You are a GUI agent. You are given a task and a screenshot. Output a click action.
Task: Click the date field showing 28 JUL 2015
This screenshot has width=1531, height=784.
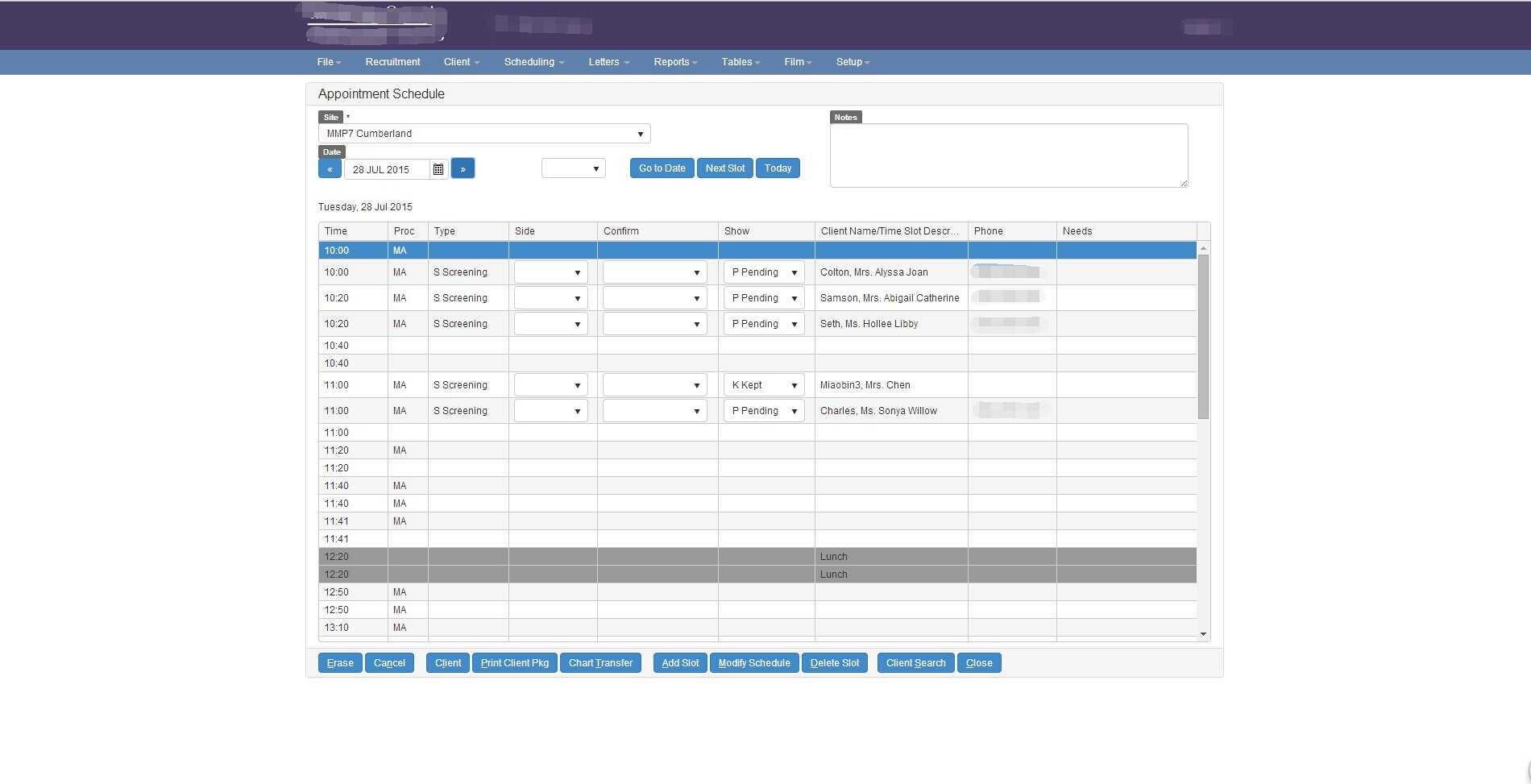[x=387, y=169]
